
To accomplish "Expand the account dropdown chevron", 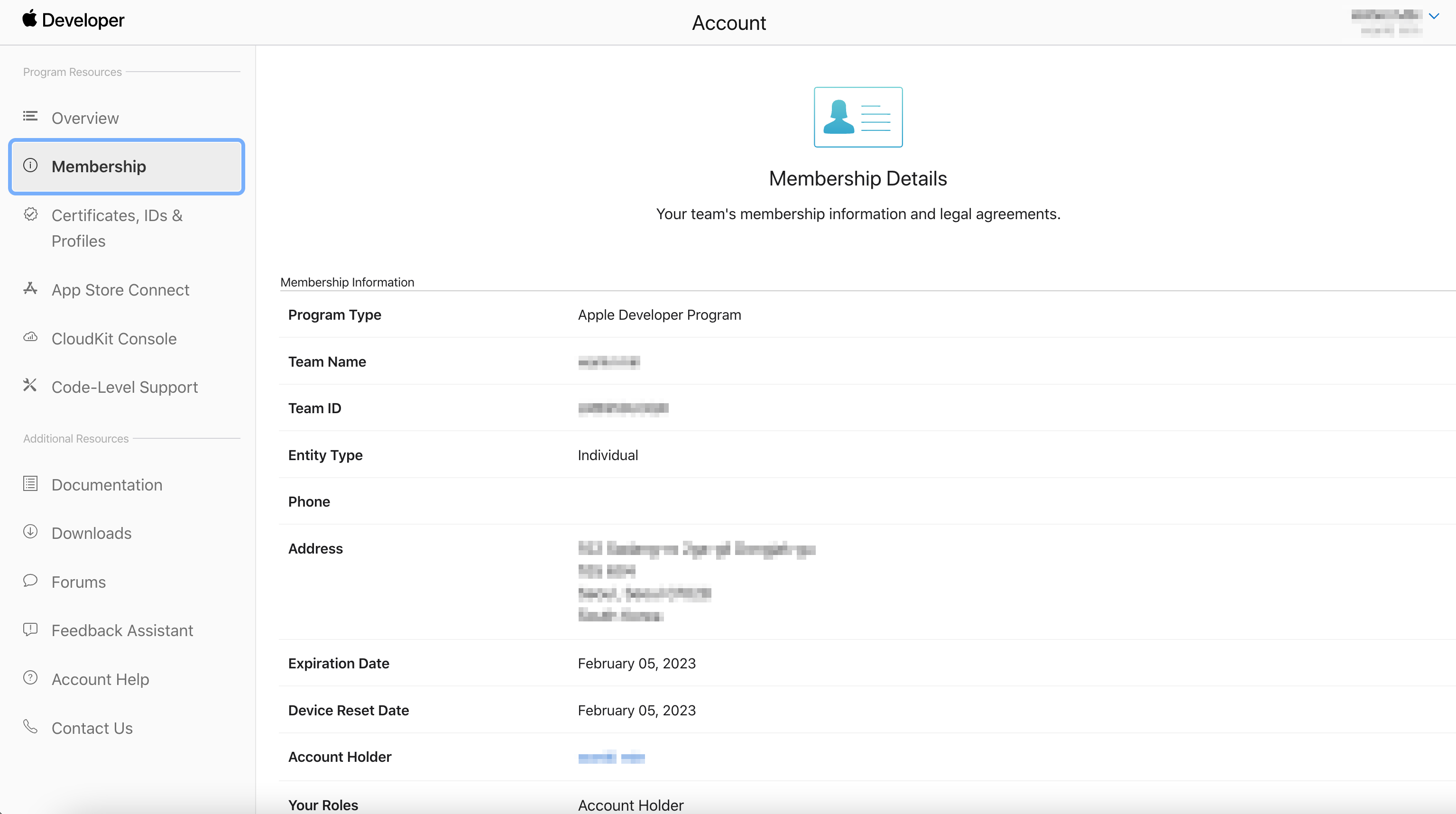I will pos(1433,17).
